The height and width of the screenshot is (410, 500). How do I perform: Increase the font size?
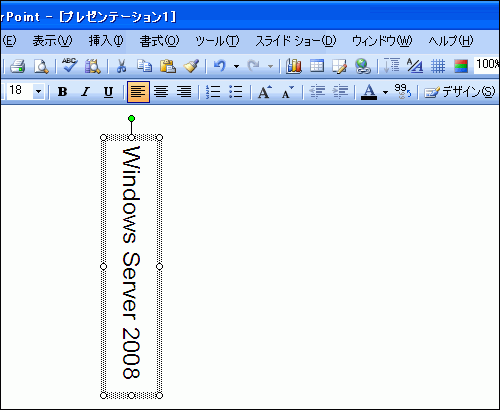265,91
